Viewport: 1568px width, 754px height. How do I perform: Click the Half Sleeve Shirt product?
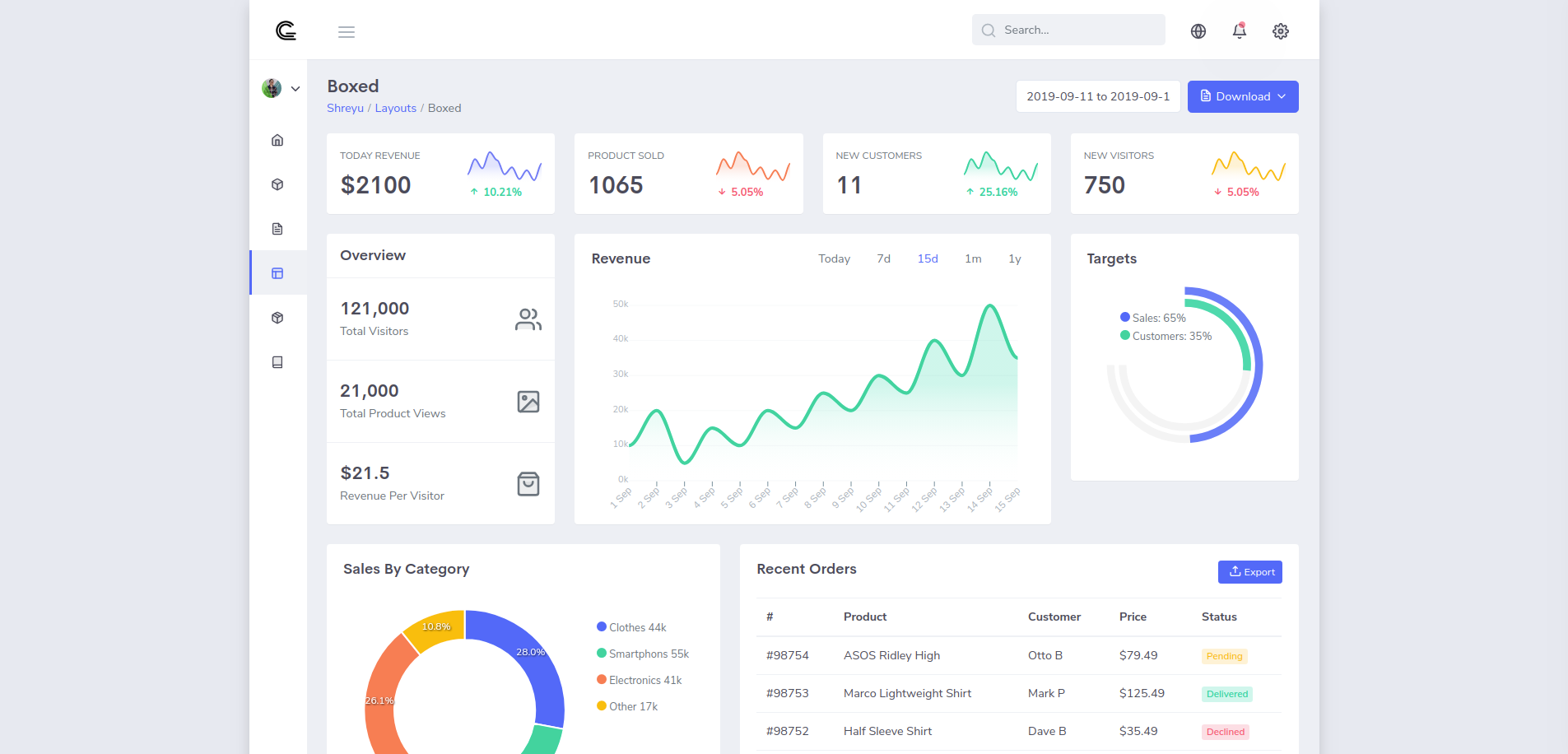pyautogui.click(x=888, y=731)
